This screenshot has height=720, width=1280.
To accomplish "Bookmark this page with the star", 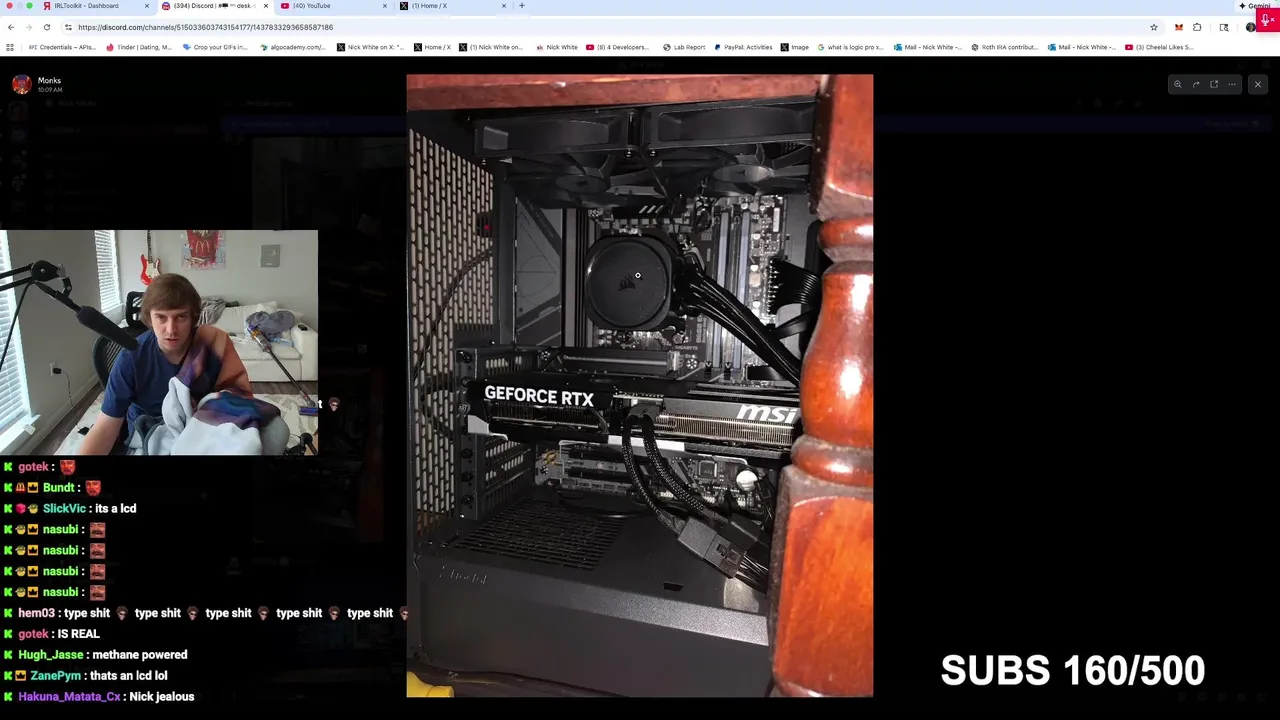I will [x=1154, y=27].
